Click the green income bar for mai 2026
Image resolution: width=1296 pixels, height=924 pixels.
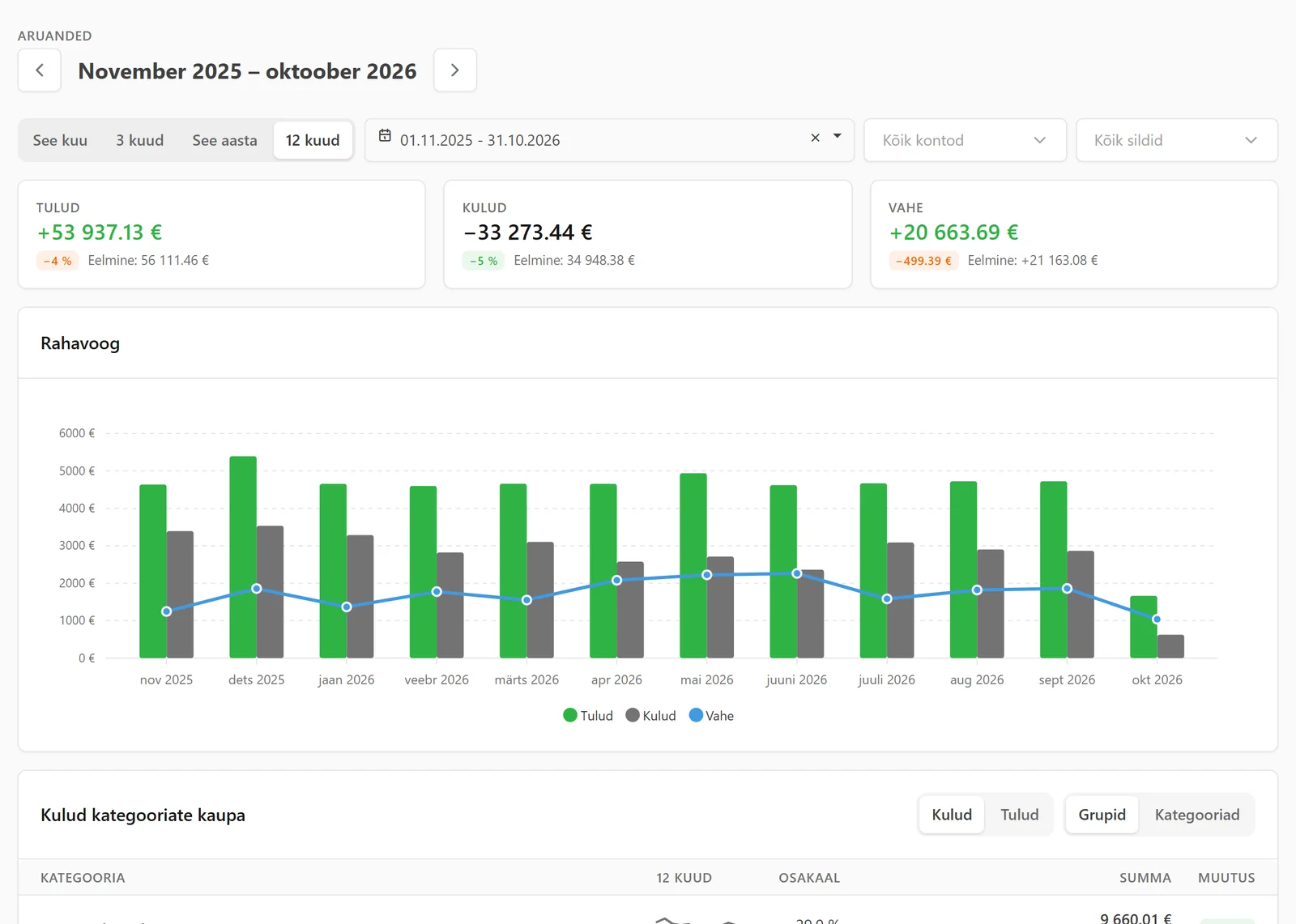pyautogui.click(x=693, y=565)
